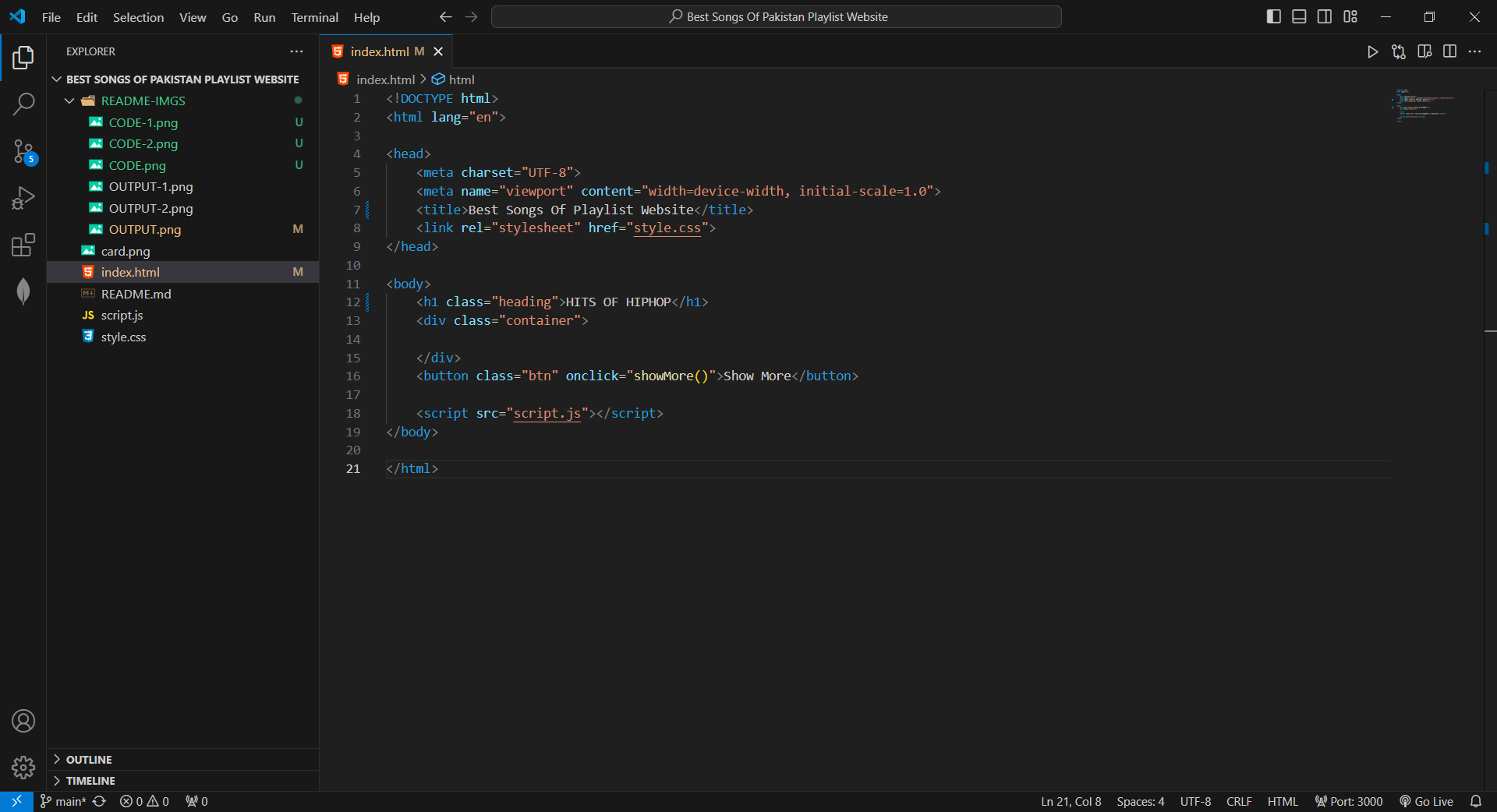Select the index.html editor tab
This screenshot has width=1497, height=812.
point(385,51)
